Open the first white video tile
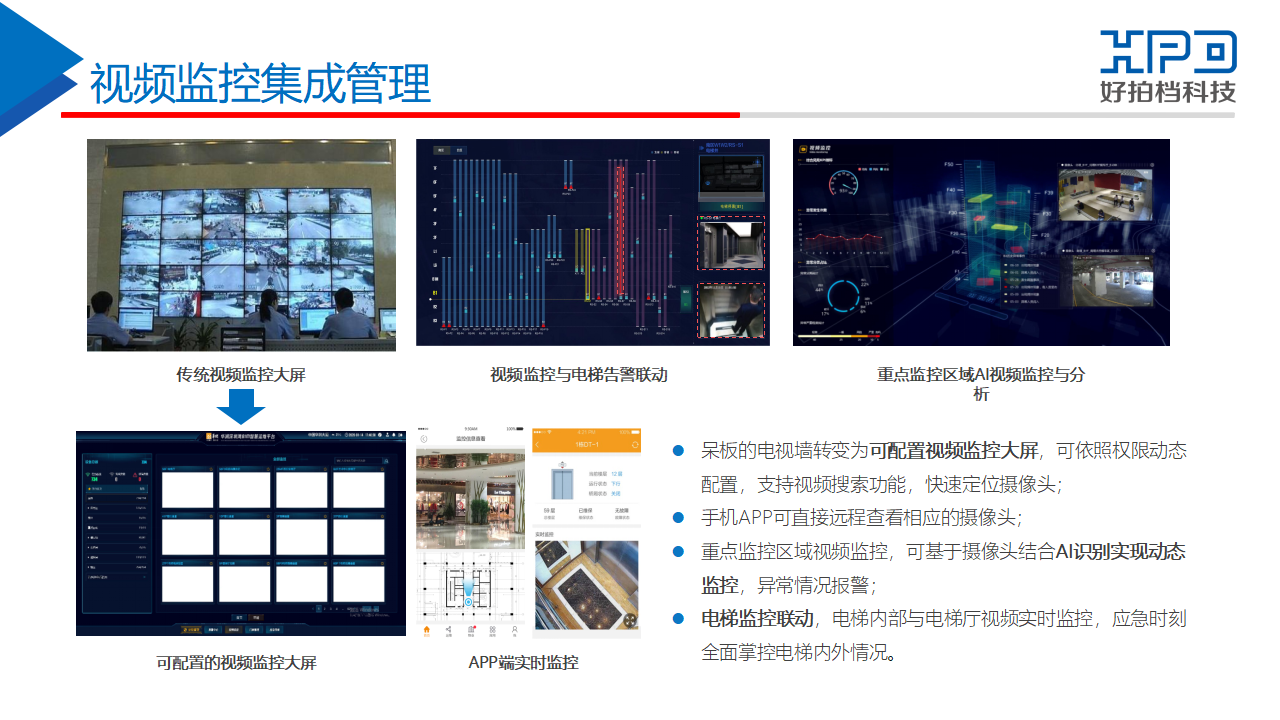Viewport: 1280px width, 720px height. 188,489
